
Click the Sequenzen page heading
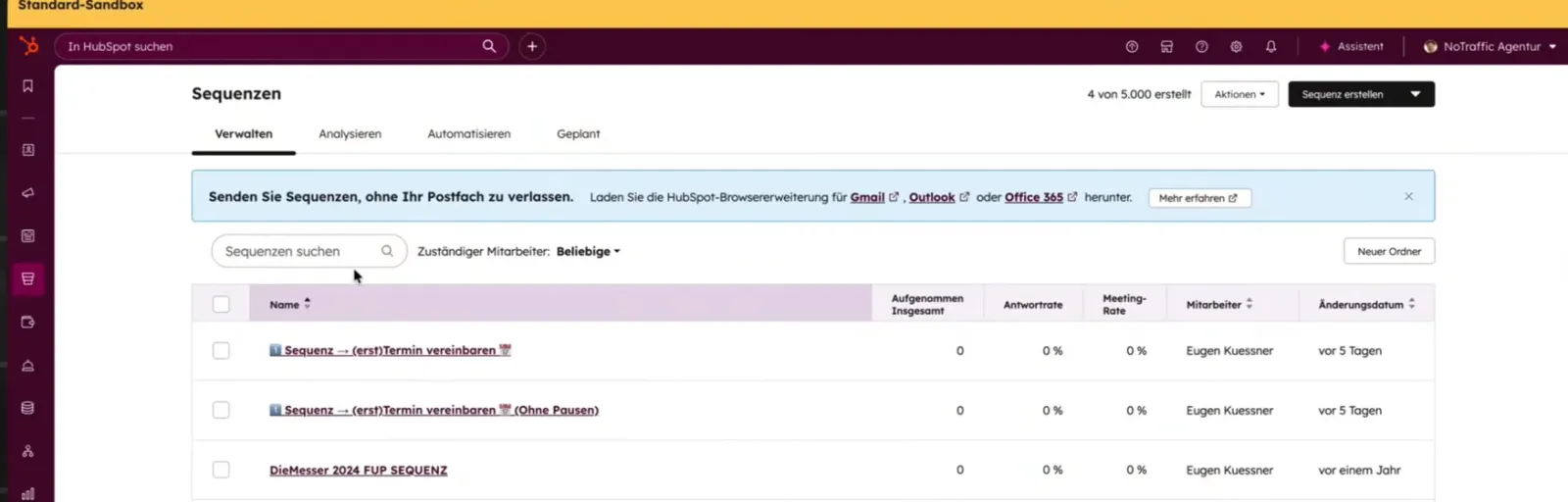click(x=236, y=93)
